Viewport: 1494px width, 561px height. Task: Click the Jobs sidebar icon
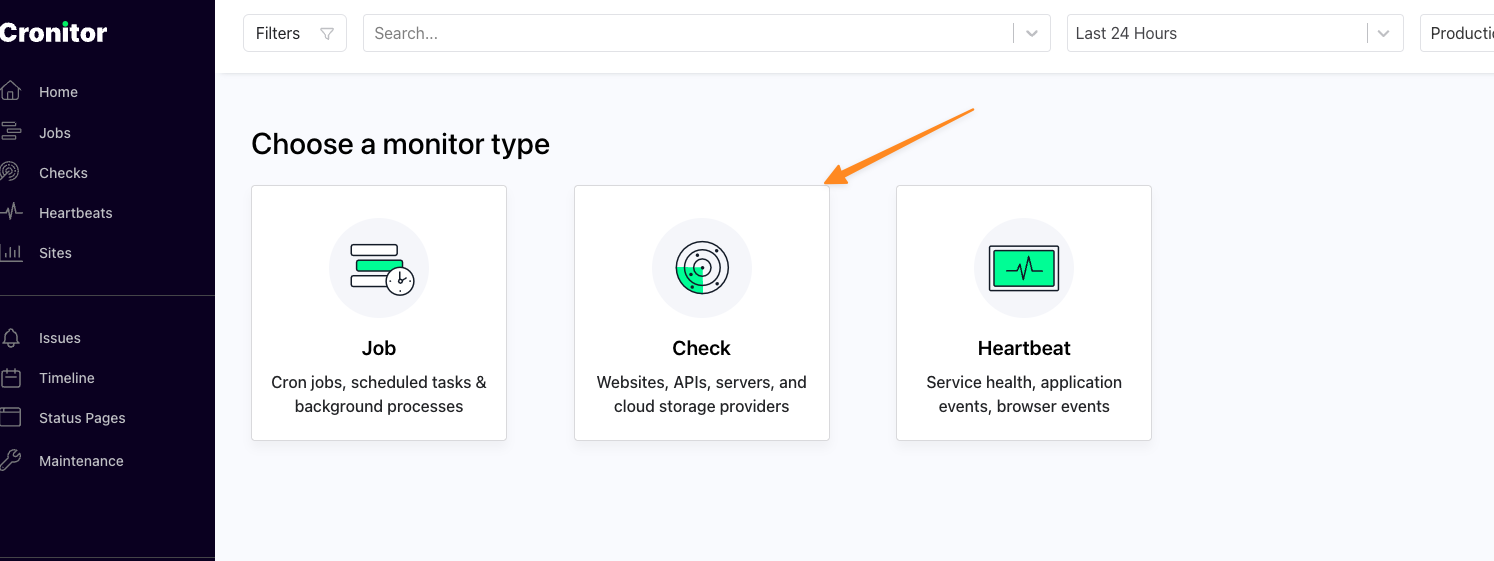click(10, 132)
